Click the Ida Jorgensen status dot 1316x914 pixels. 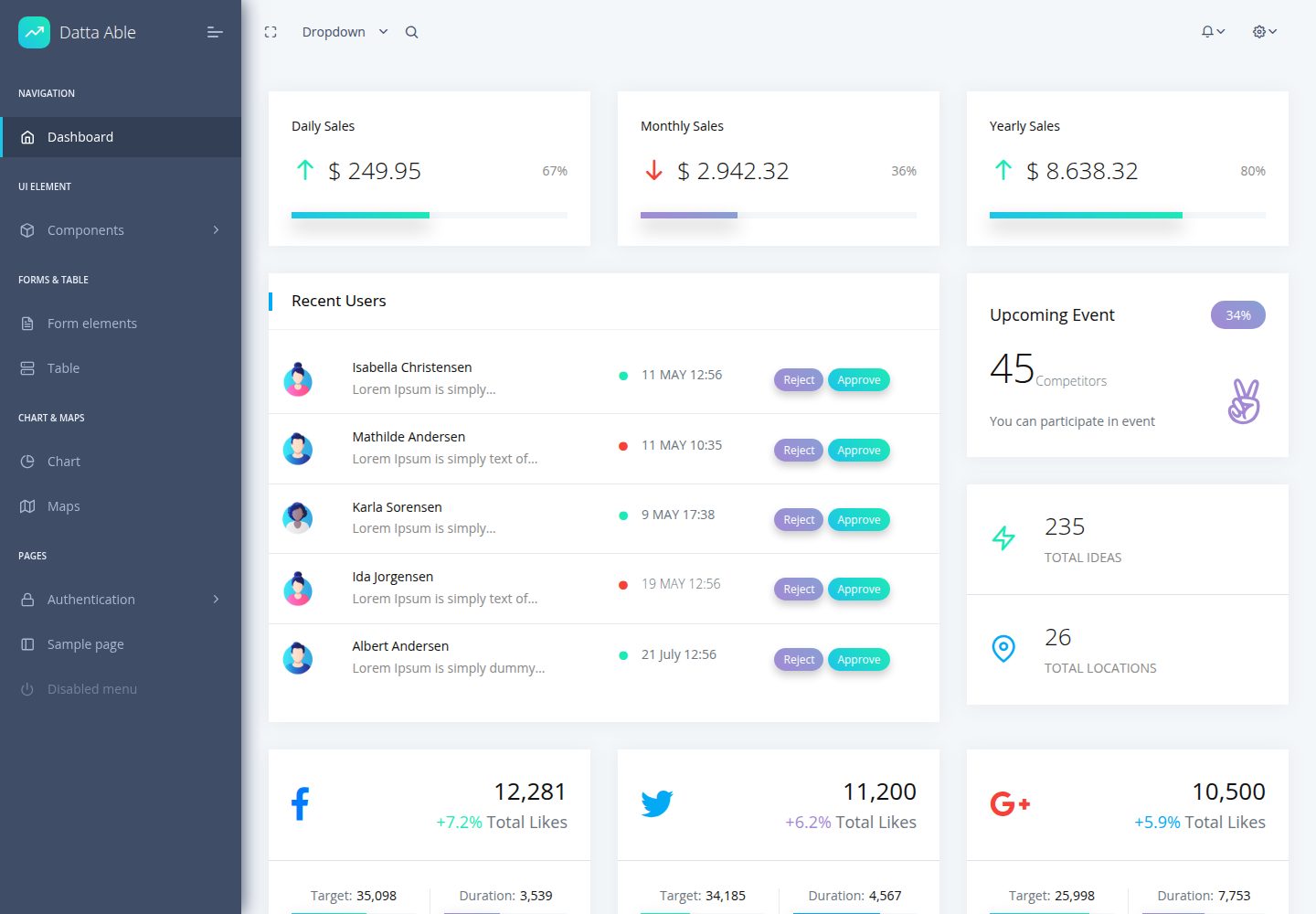pyautogui.click(x=623, y=585)
